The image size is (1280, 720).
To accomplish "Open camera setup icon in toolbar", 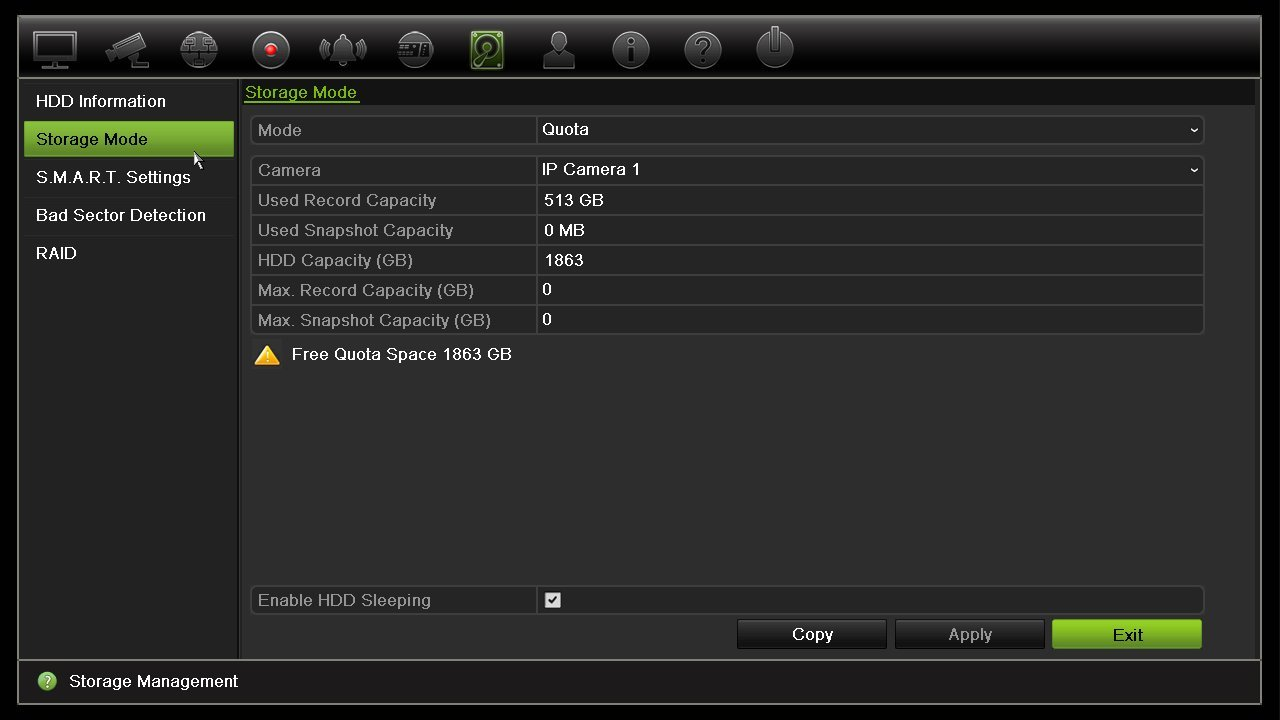I will (x=127, y=49).
